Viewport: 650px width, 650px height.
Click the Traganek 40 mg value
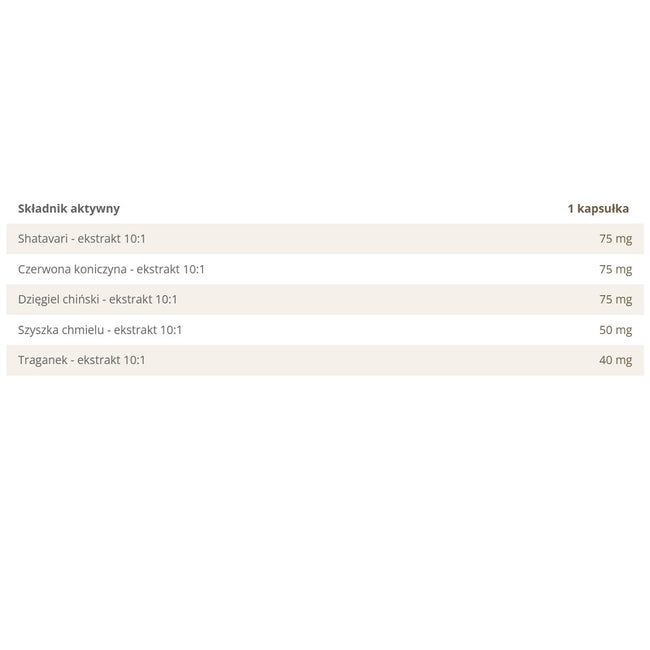click(616, 361)
